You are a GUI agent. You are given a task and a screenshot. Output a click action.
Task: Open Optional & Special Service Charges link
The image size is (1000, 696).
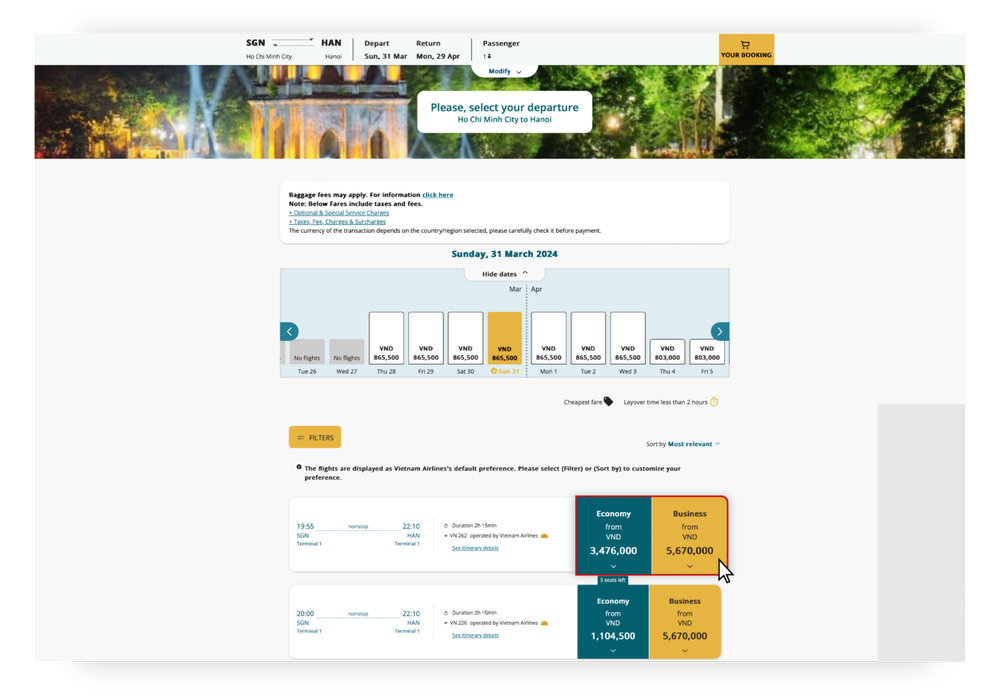pos(339,212)
